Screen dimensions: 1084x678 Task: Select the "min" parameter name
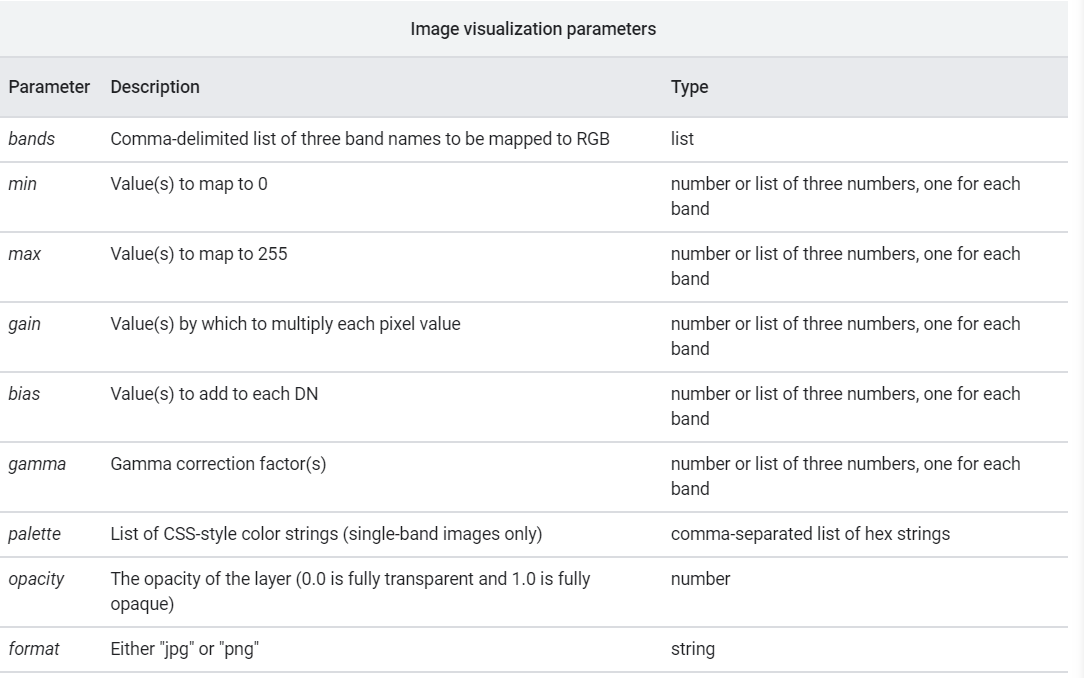pos(23,184)
